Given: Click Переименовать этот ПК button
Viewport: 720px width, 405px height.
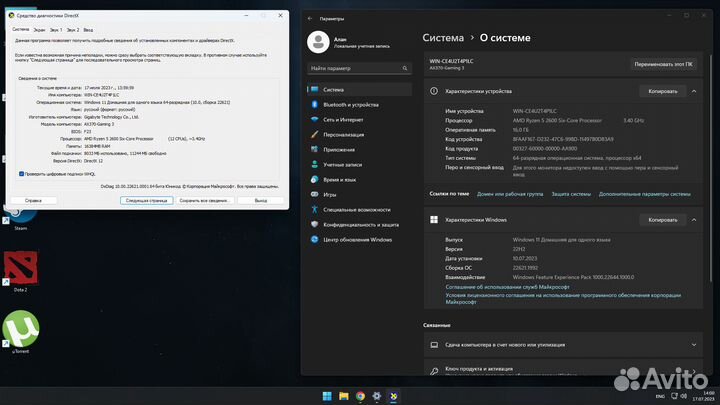Looking at the screenshot, I should coord(663,64).
